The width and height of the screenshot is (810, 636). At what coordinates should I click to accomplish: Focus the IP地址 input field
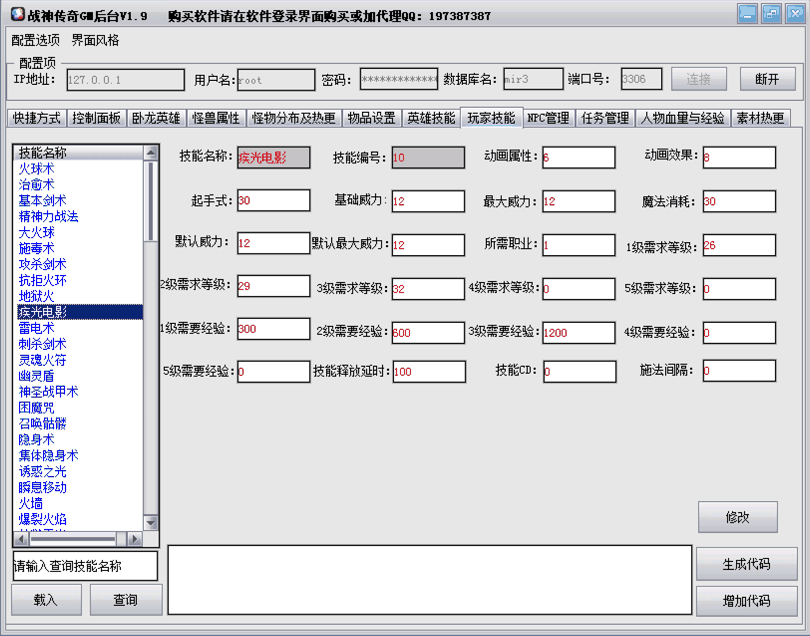click(126, 80)
